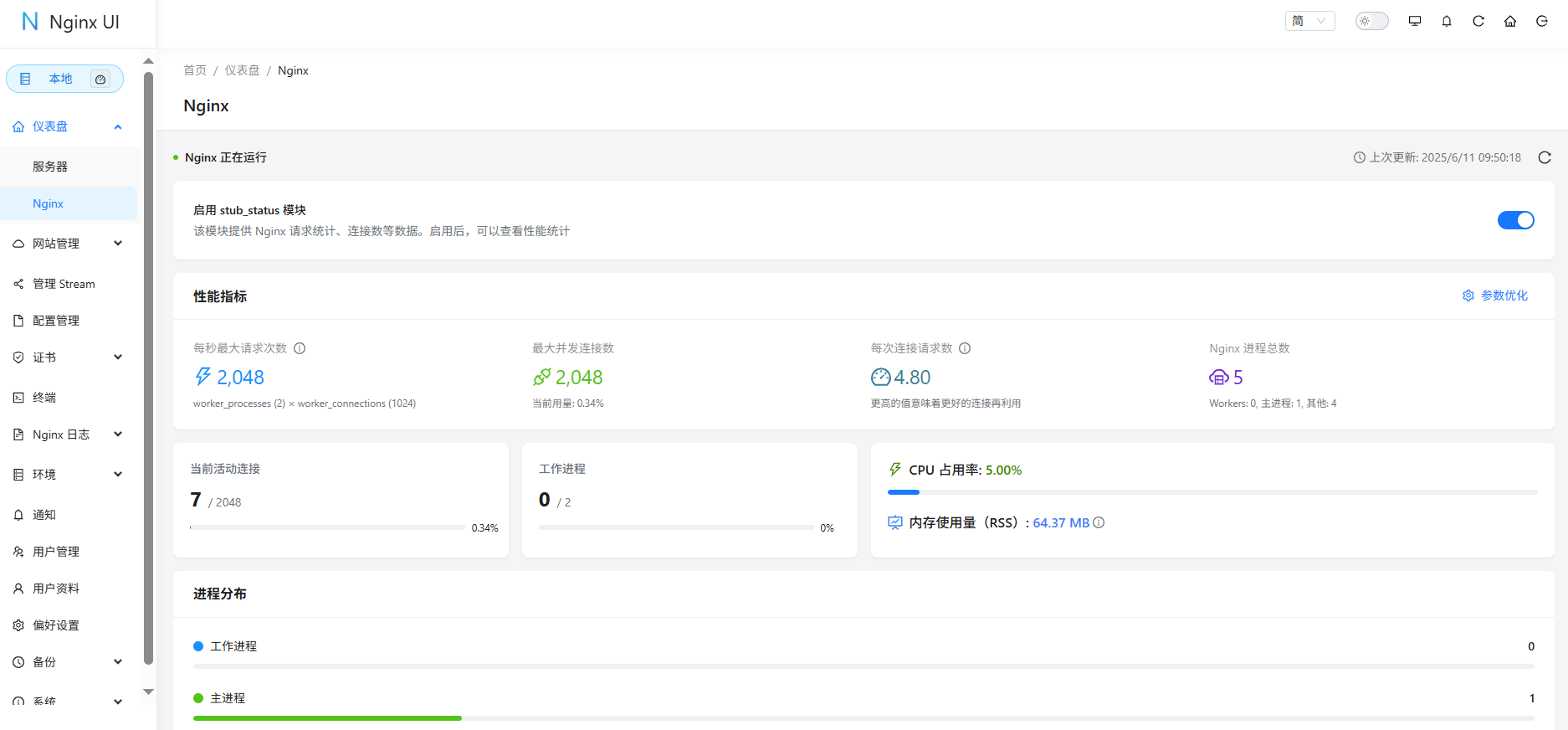The image size is (1568, 730).
Task: Click the Nginx 进程总数 value 5
Action: pos(1237,378)
